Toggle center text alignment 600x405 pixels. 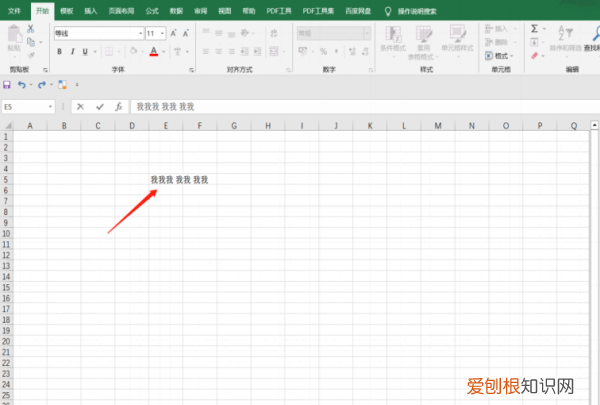pyautogui.click(x=218, y=51)
